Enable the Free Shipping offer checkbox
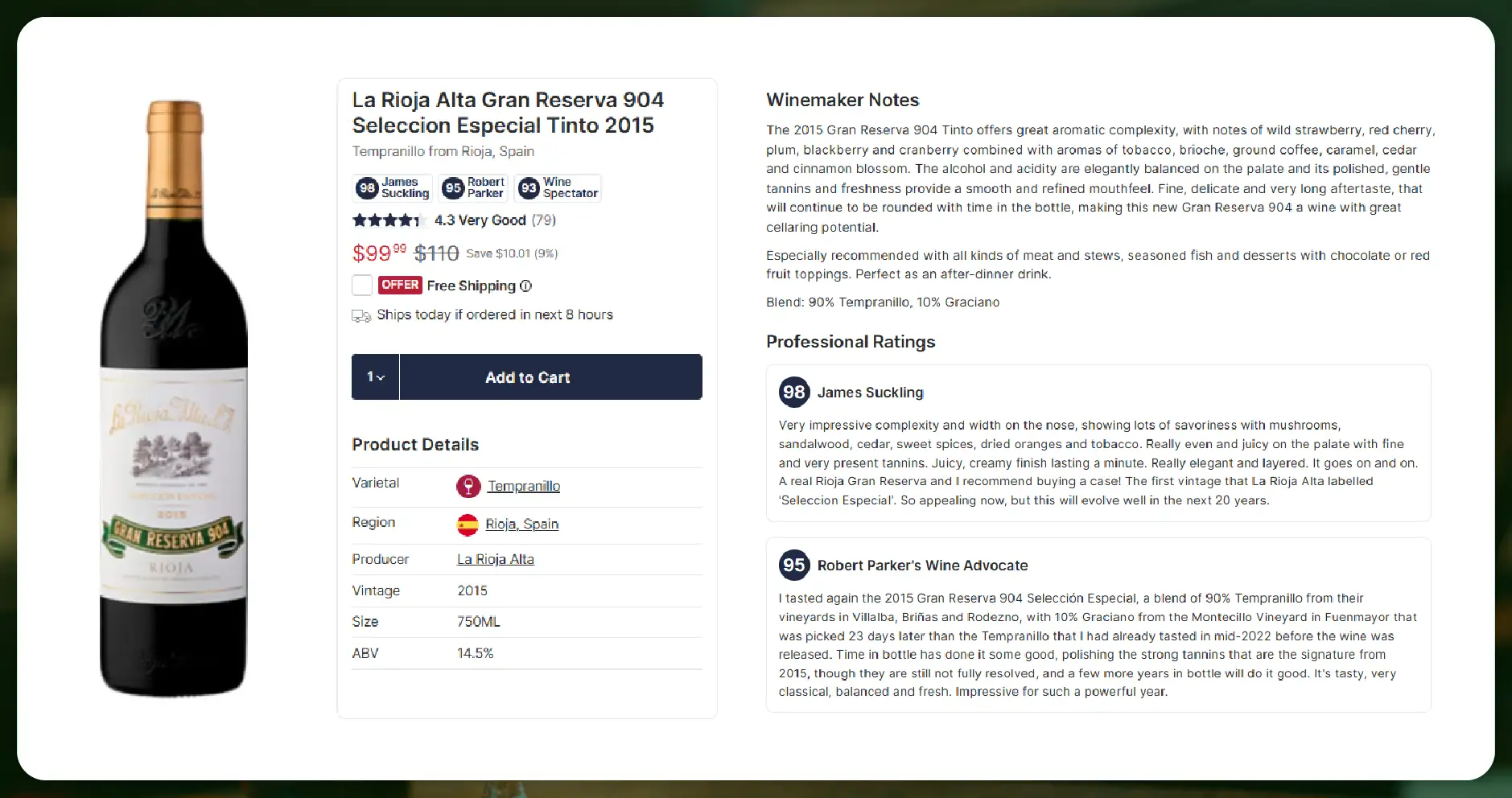This screenshot has height=798, width=1512. (x=360, y=285)
